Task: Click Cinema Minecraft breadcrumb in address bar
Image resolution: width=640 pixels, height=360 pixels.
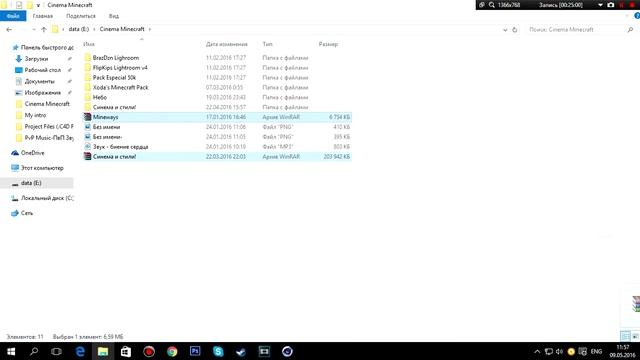Action: point(122,29)
